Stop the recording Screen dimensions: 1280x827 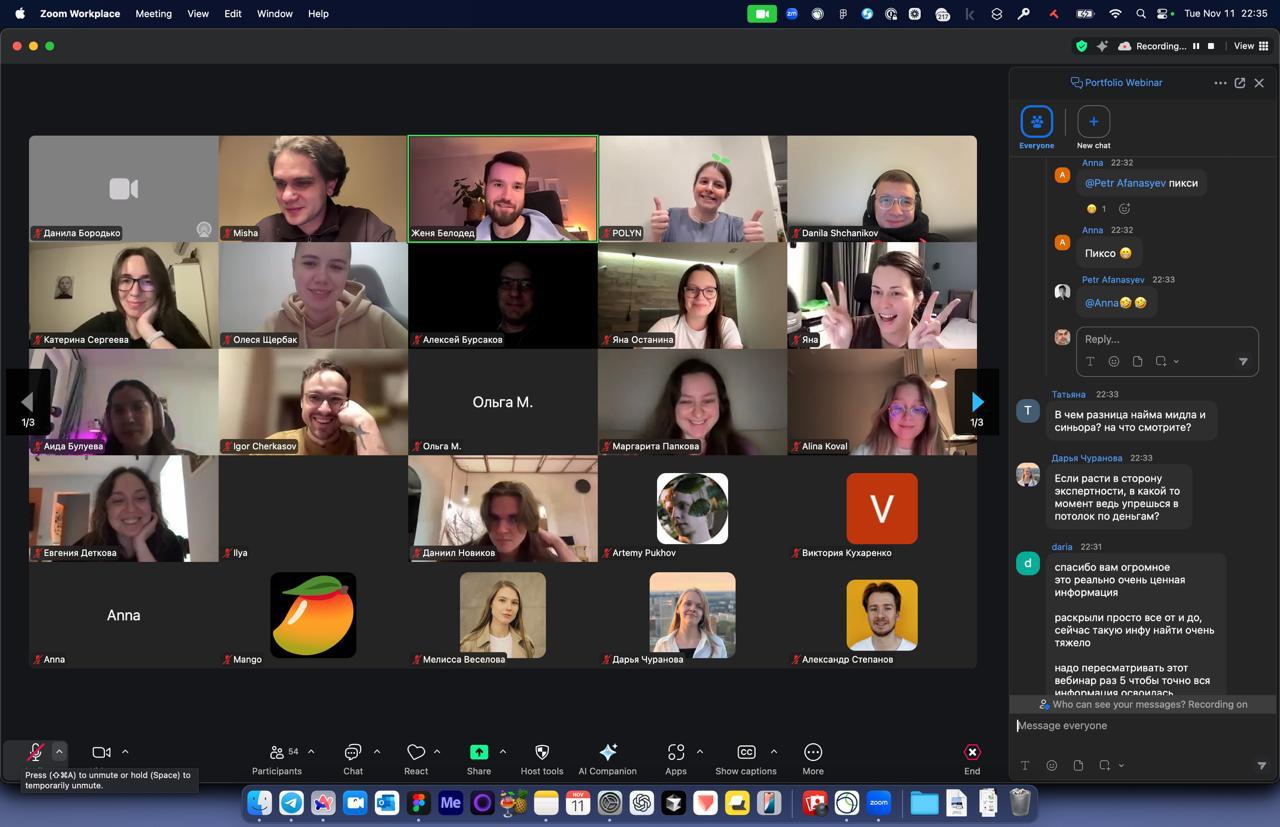point(1211,46)
